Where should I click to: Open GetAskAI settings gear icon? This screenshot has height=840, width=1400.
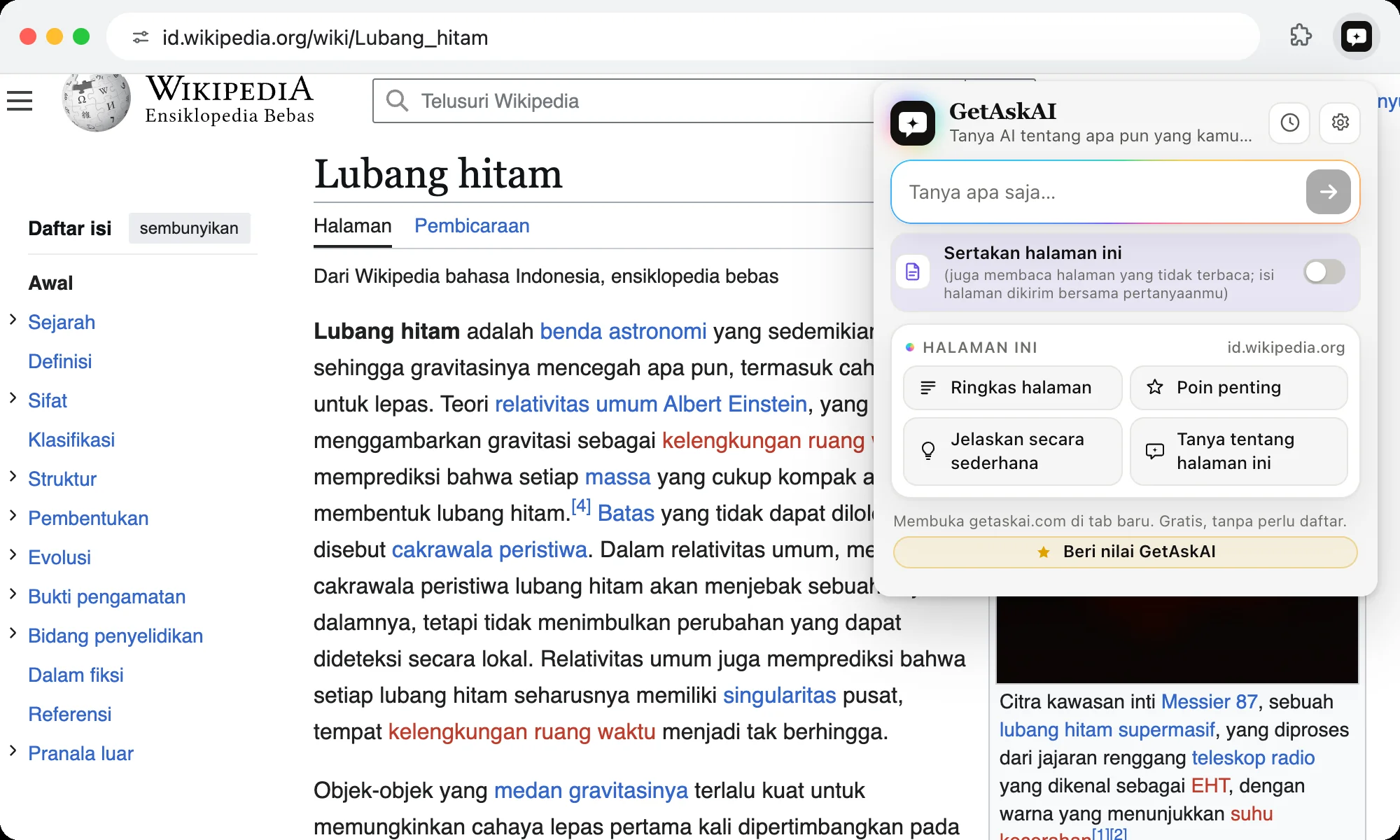1340,122
